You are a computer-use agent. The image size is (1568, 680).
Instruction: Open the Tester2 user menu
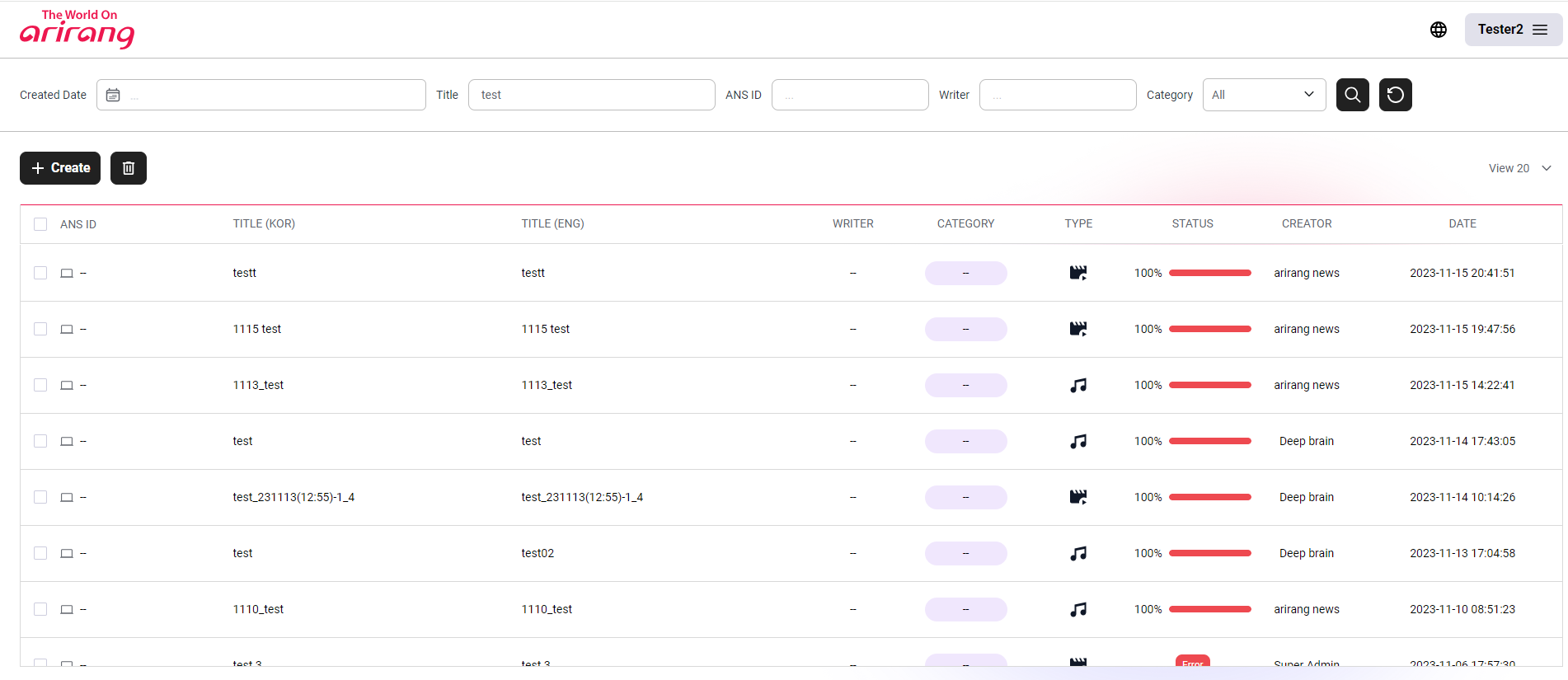pos(1512,30)
